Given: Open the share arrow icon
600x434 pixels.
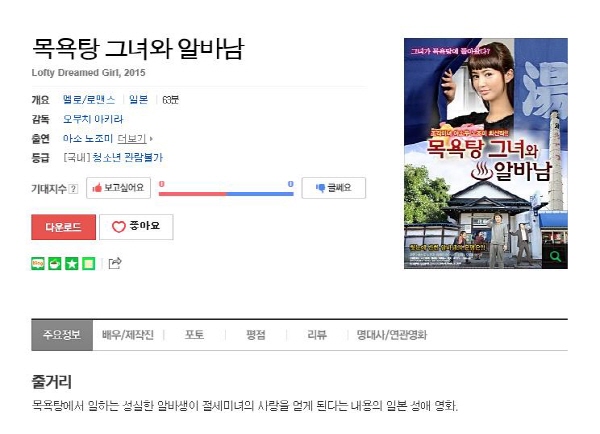Looking at the screenshot, I should (x=115, y=263).
